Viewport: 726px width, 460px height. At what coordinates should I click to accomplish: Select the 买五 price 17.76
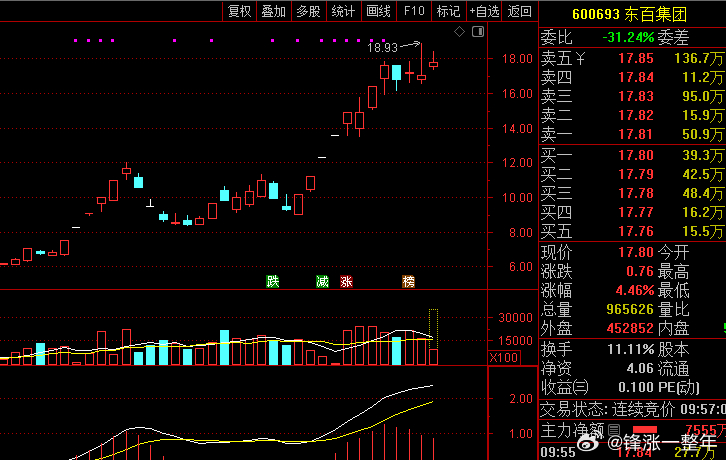636,231
